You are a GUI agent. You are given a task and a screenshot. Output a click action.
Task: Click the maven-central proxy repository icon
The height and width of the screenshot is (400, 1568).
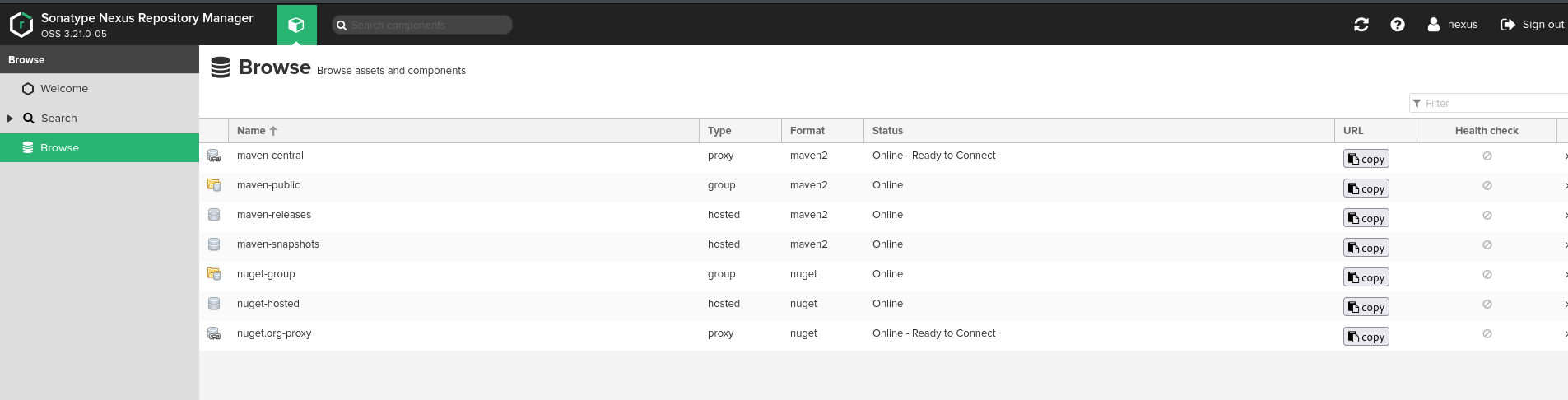tap(214, 156)
